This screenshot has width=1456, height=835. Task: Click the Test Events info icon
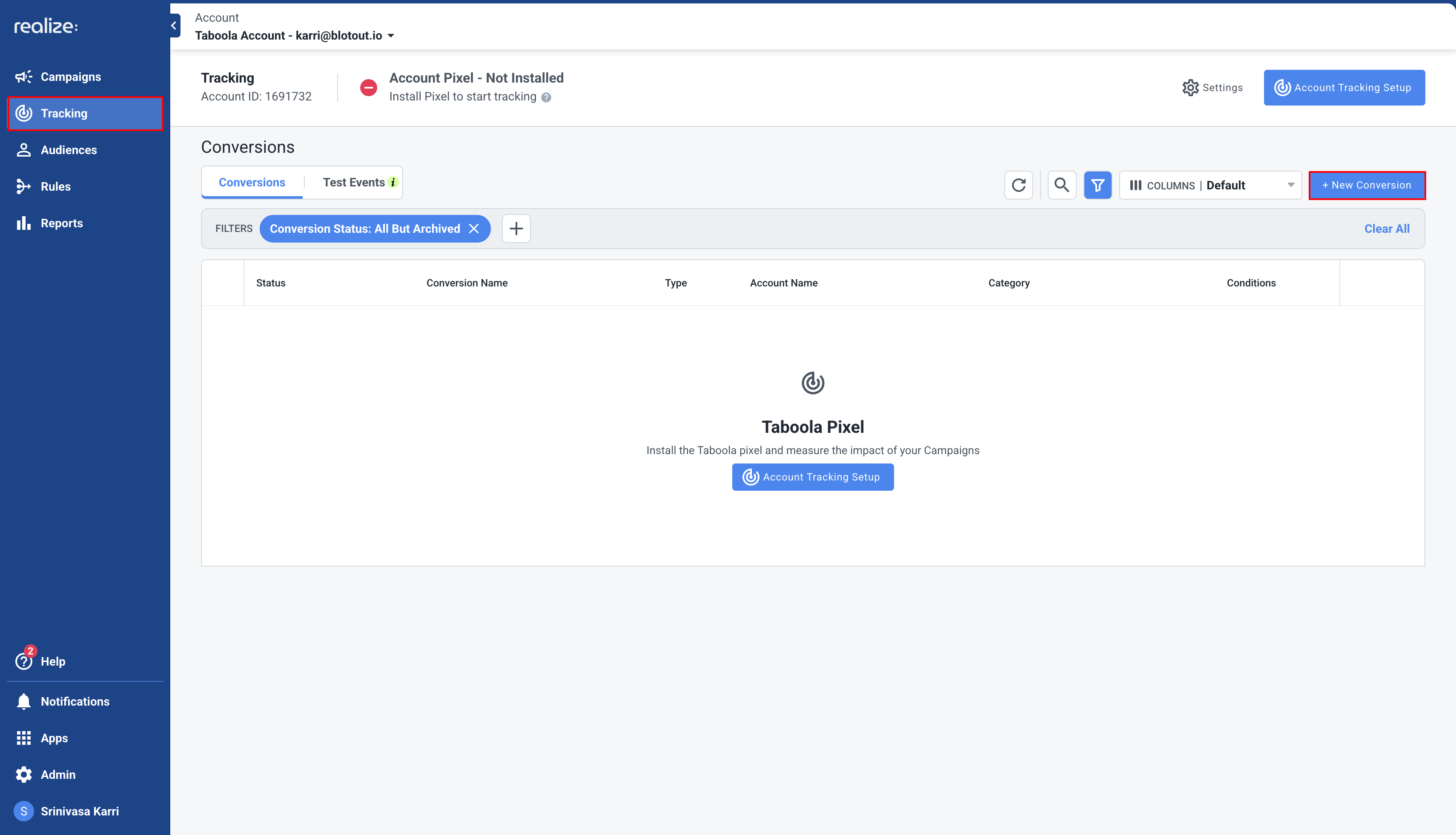[x=393, y=183]
